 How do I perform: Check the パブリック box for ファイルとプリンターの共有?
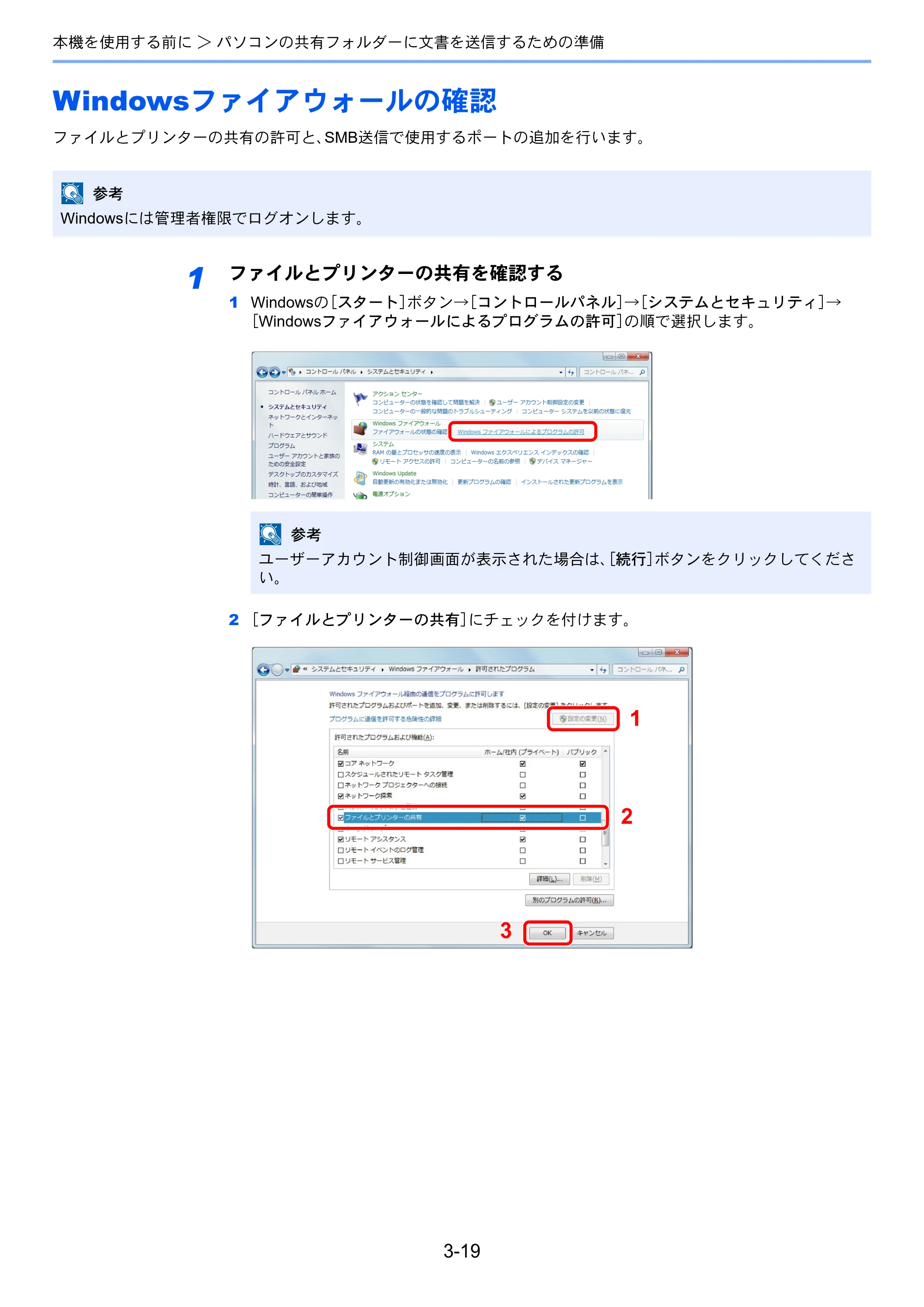pos(583,817)
